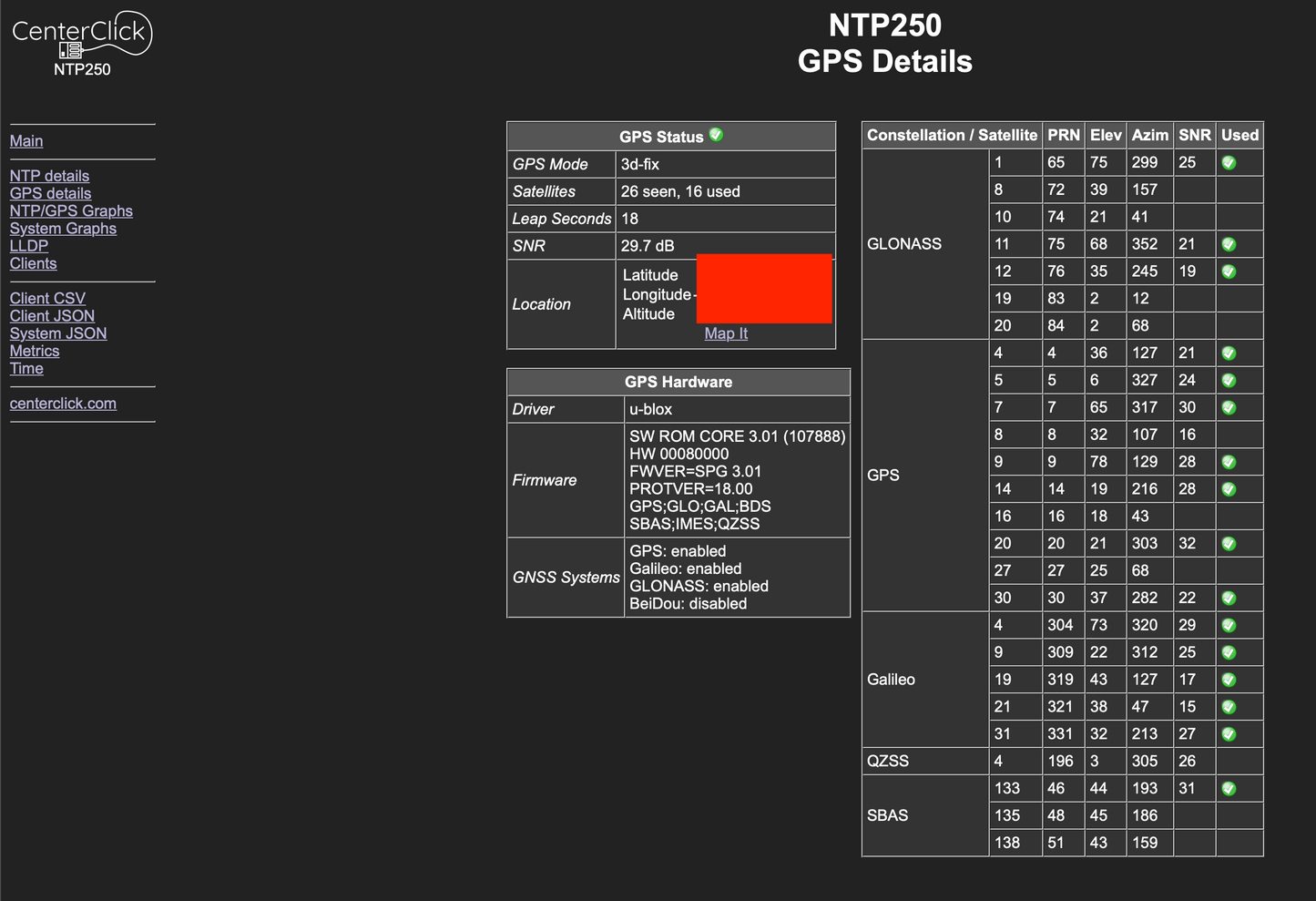This screenshot has height=901, width=1316.
Task: Open System Graphs in sidebar
Action: click(63, 229)
